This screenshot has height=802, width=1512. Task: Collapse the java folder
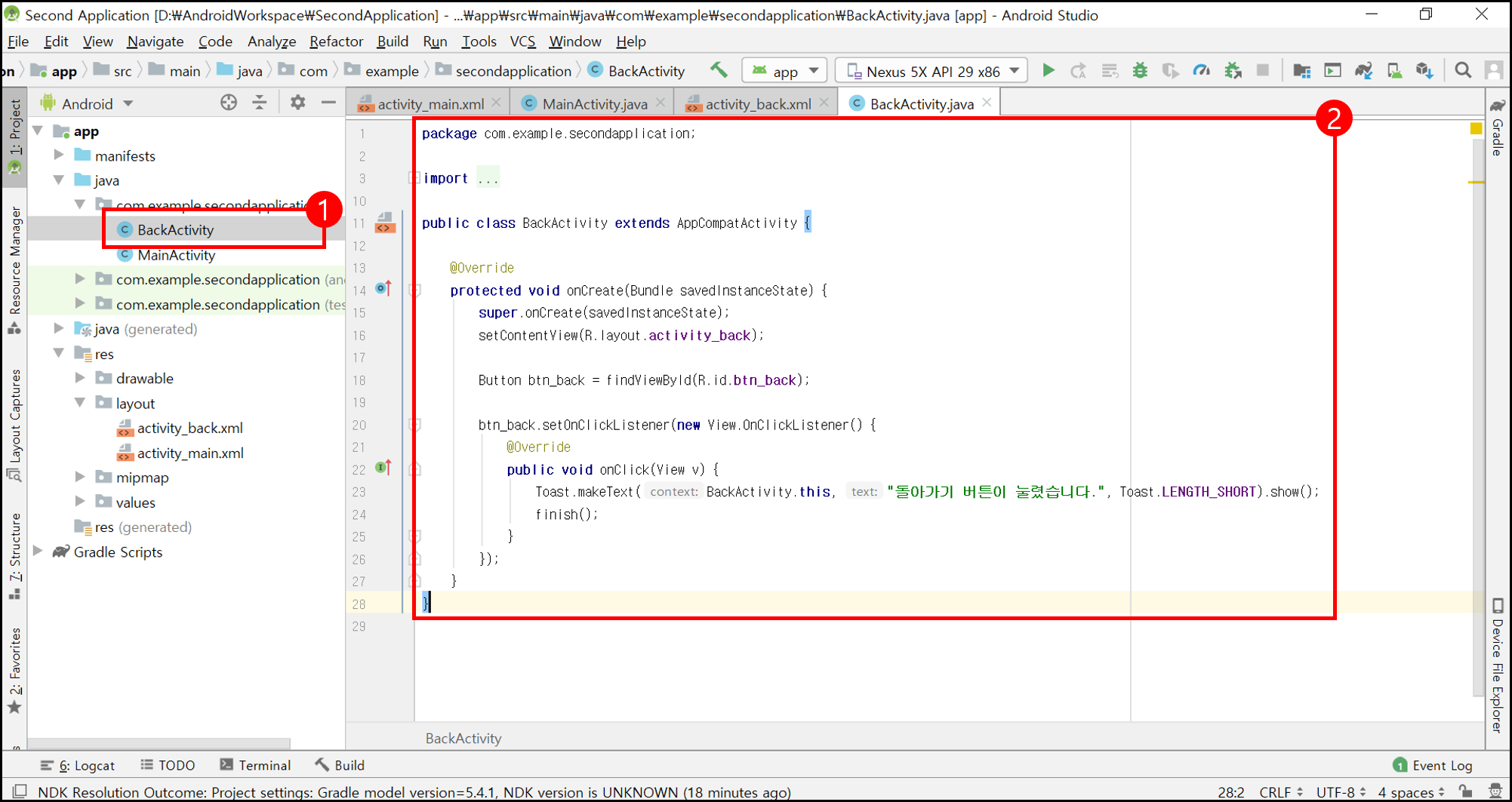59,180
